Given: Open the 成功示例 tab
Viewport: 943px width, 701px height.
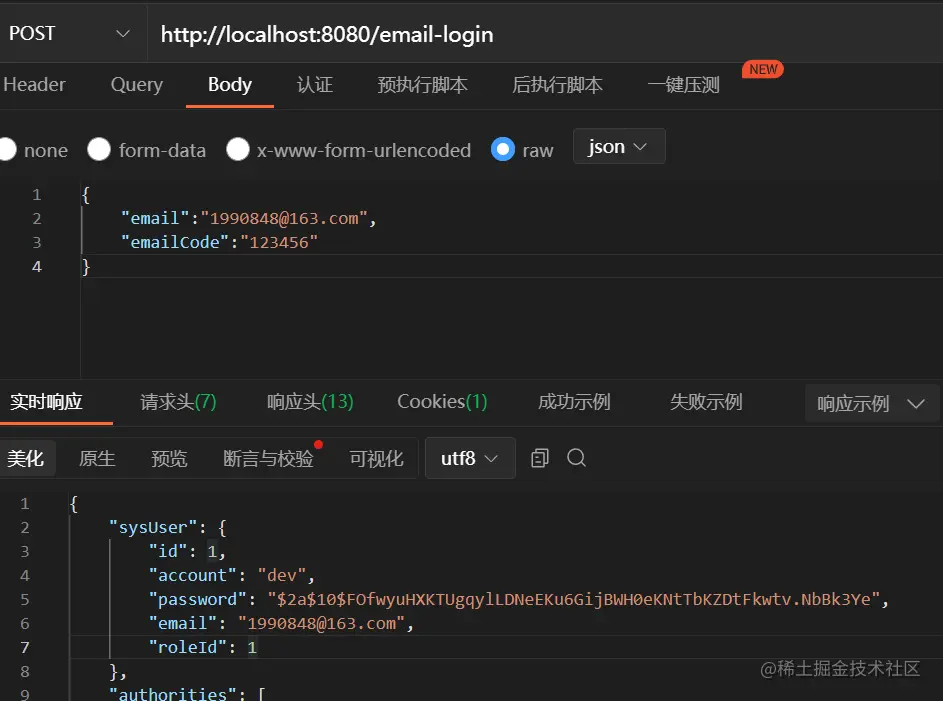Looking at the screenshot, I should (x=574, y=402).
